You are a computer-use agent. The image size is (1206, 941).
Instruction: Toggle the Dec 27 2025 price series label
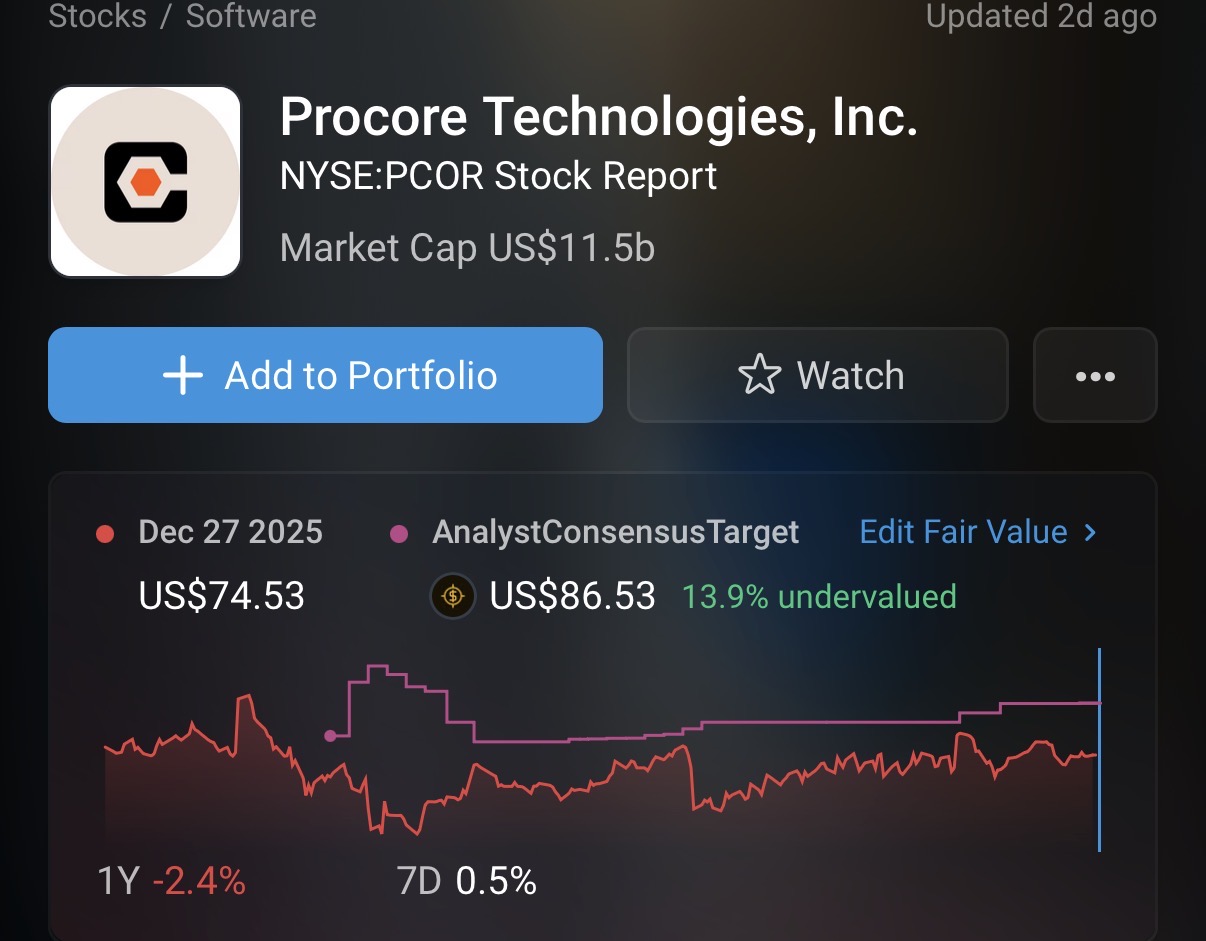click(230, 532)
